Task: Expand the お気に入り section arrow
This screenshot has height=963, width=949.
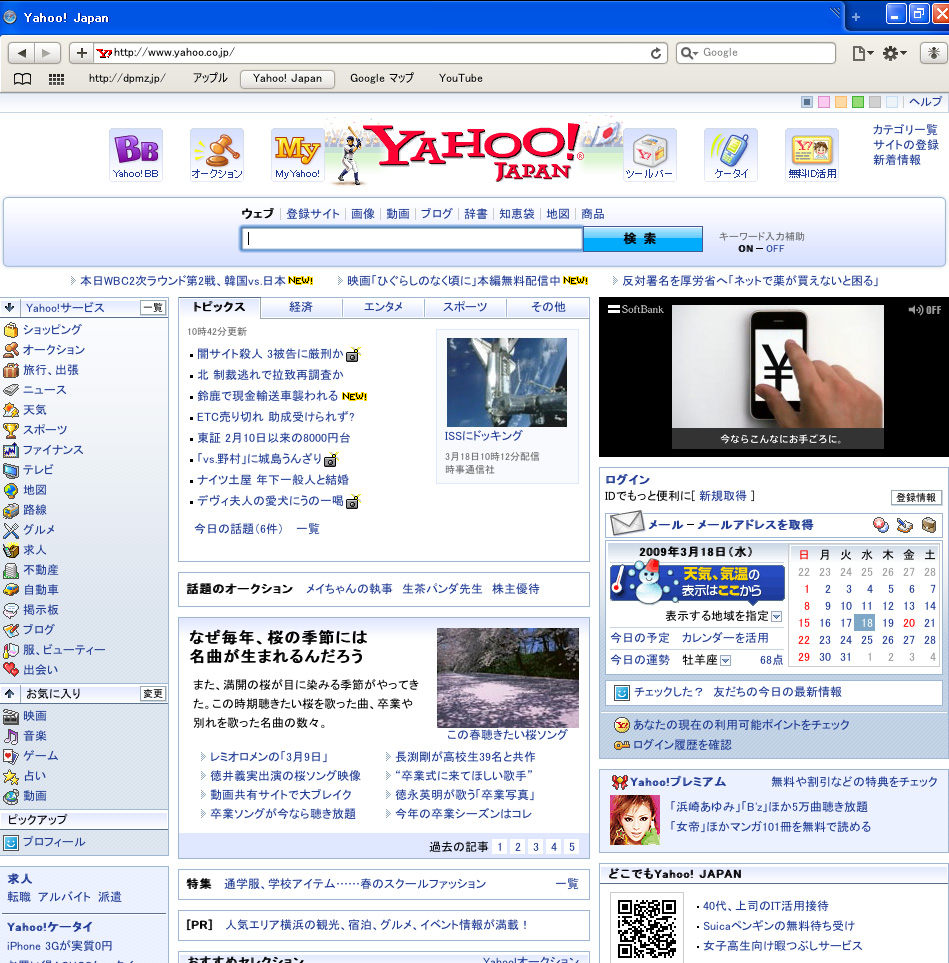Action: click(9, 693)
